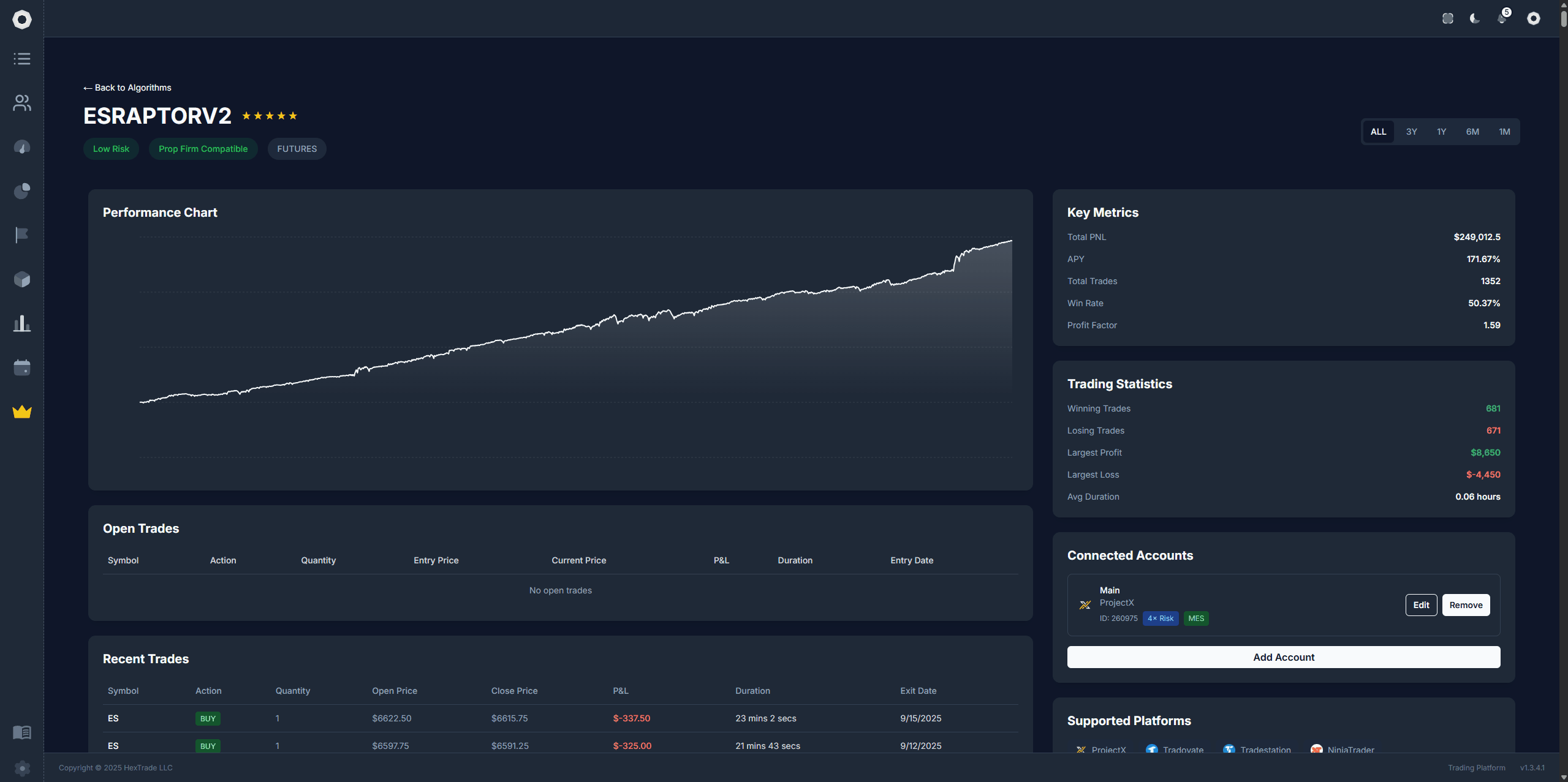
Task: Go back via Back to Algorithms link
Action: tap(127, 88)
